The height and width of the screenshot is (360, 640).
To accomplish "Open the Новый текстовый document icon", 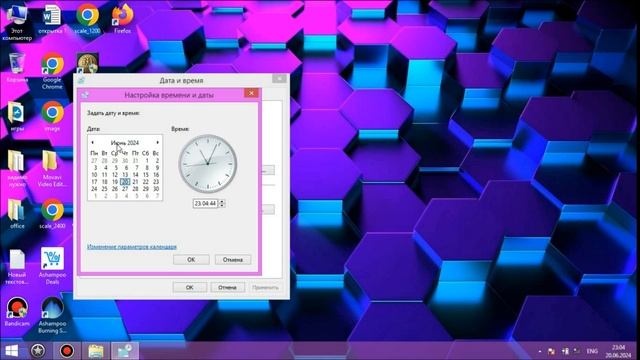I will pos(17,267).
